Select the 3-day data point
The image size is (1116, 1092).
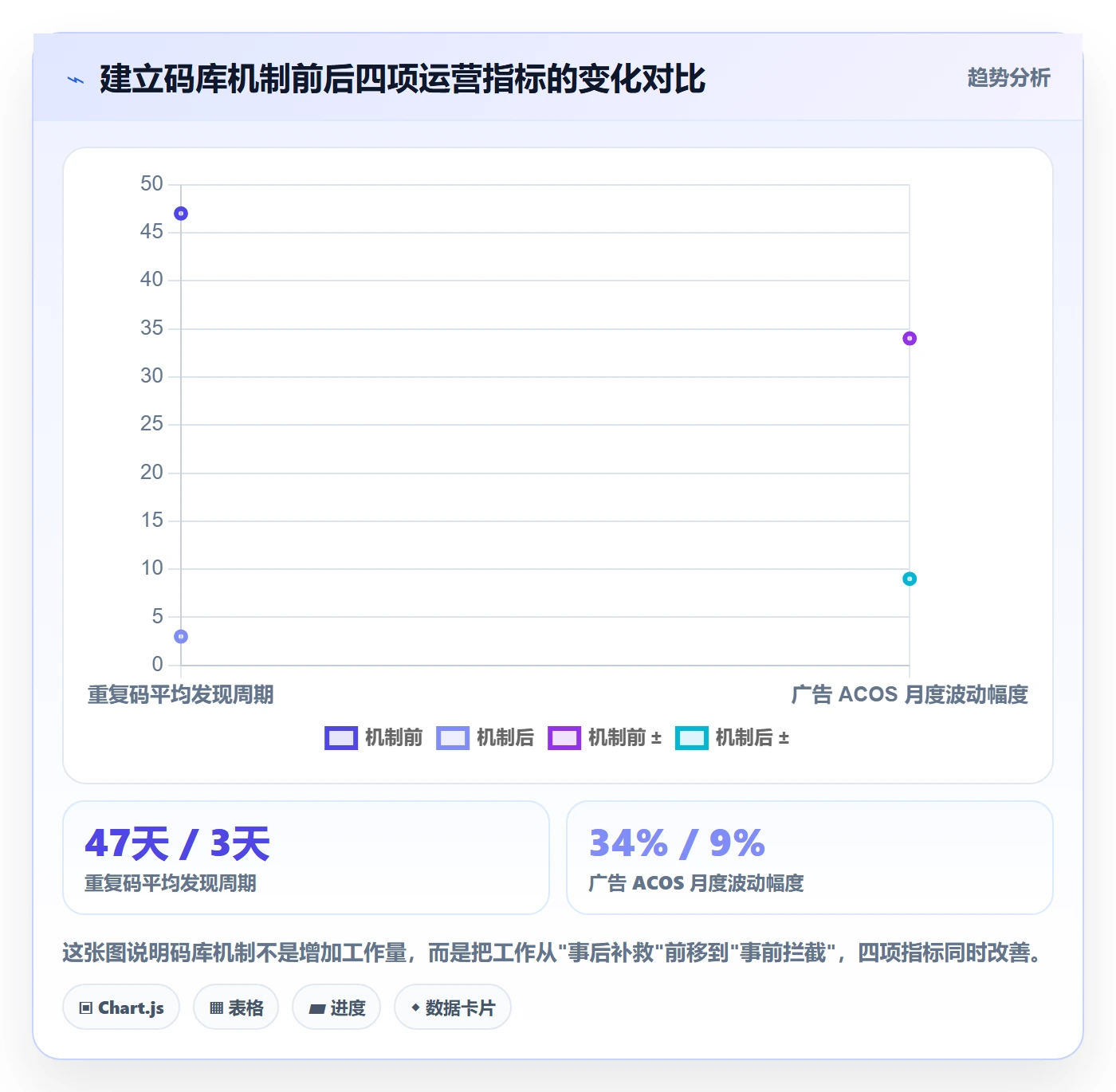pyautogui.click(x=181, y=637)
